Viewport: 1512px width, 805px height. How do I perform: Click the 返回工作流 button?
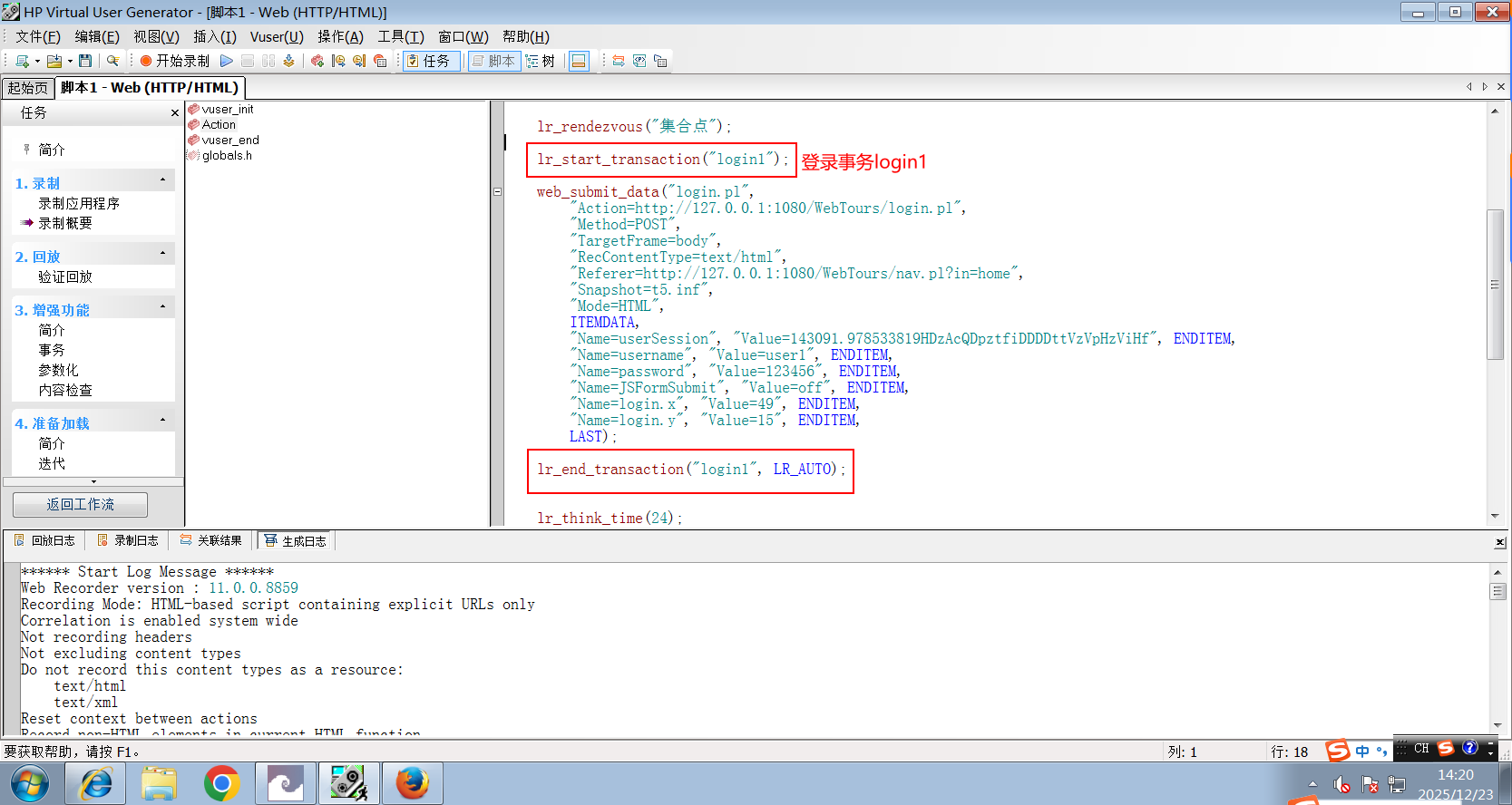pos(80,505)
